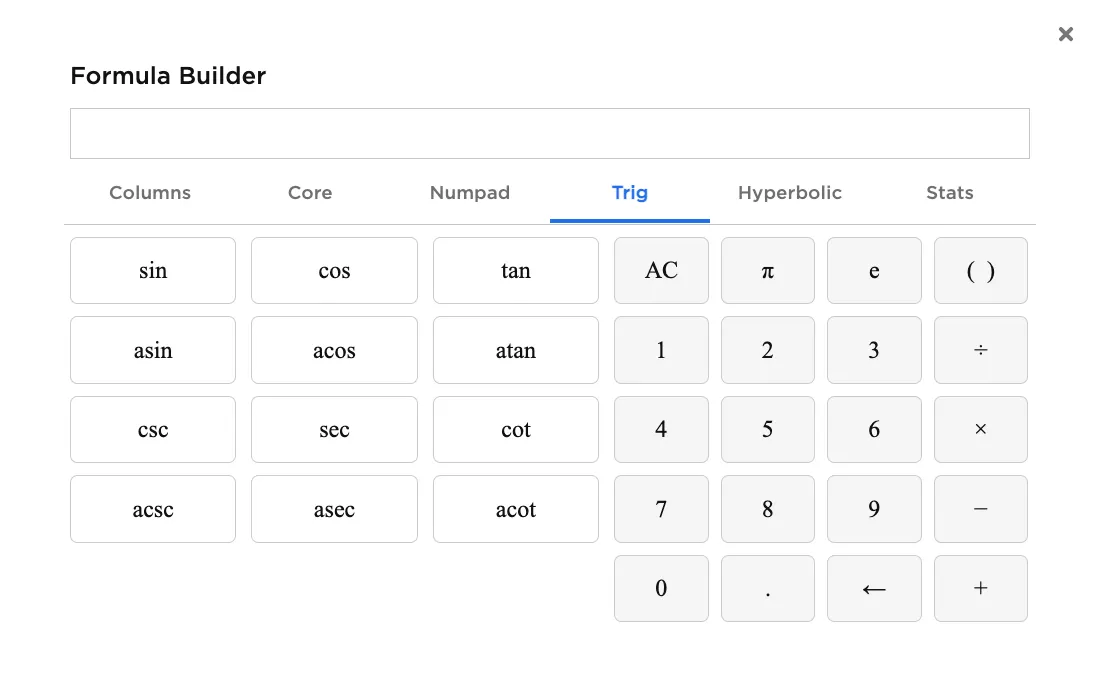Screen dimensions: 1096x690
Task: Click the division operator key
Action: click(980, 350)
